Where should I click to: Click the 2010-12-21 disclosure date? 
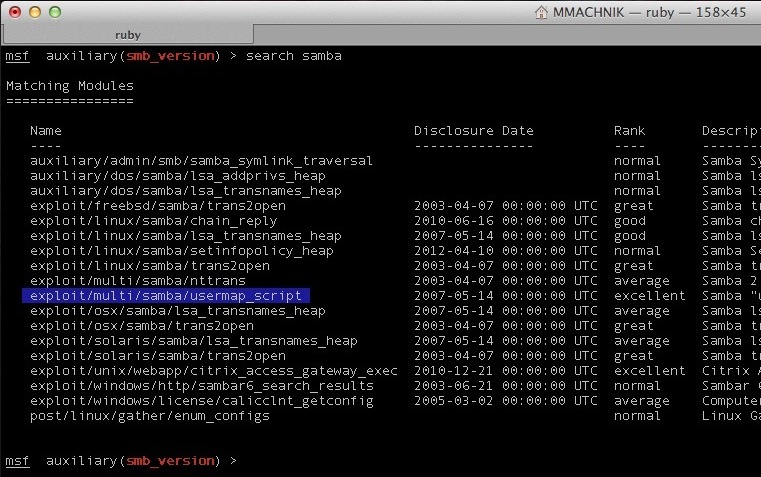[x=453, y=371]
